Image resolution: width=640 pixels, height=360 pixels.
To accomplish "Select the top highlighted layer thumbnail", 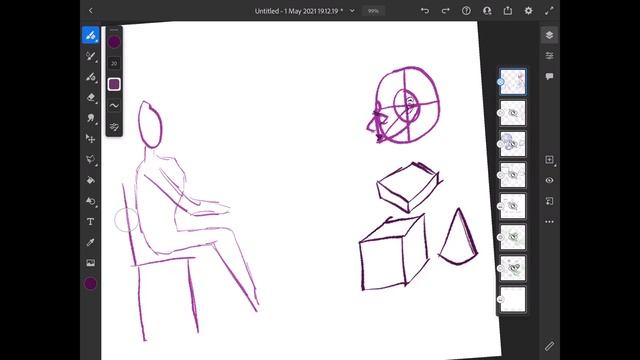I will [x=513, y=82].
